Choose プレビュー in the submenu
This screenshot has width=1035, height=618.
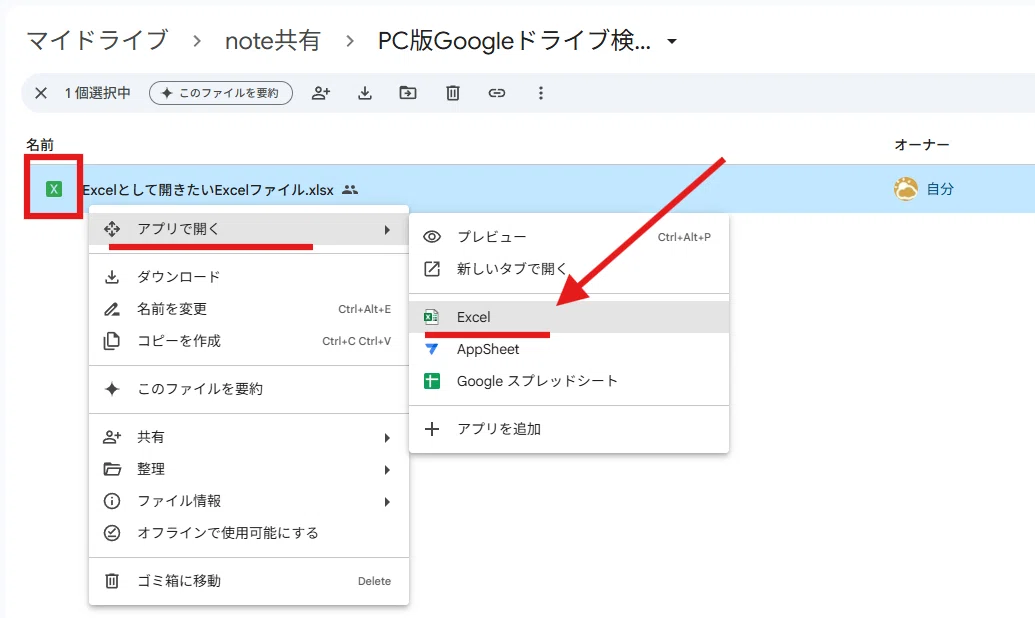pyautogui.click(x=569, y=237)
